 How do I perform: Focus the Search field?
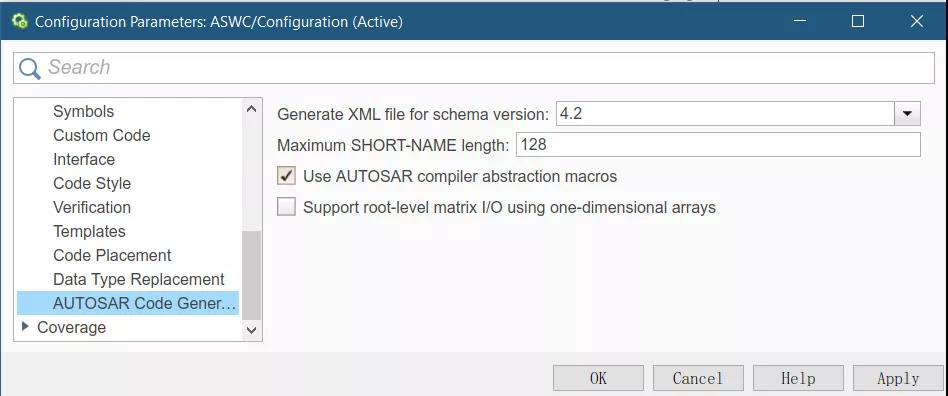[x=474, y=68]
